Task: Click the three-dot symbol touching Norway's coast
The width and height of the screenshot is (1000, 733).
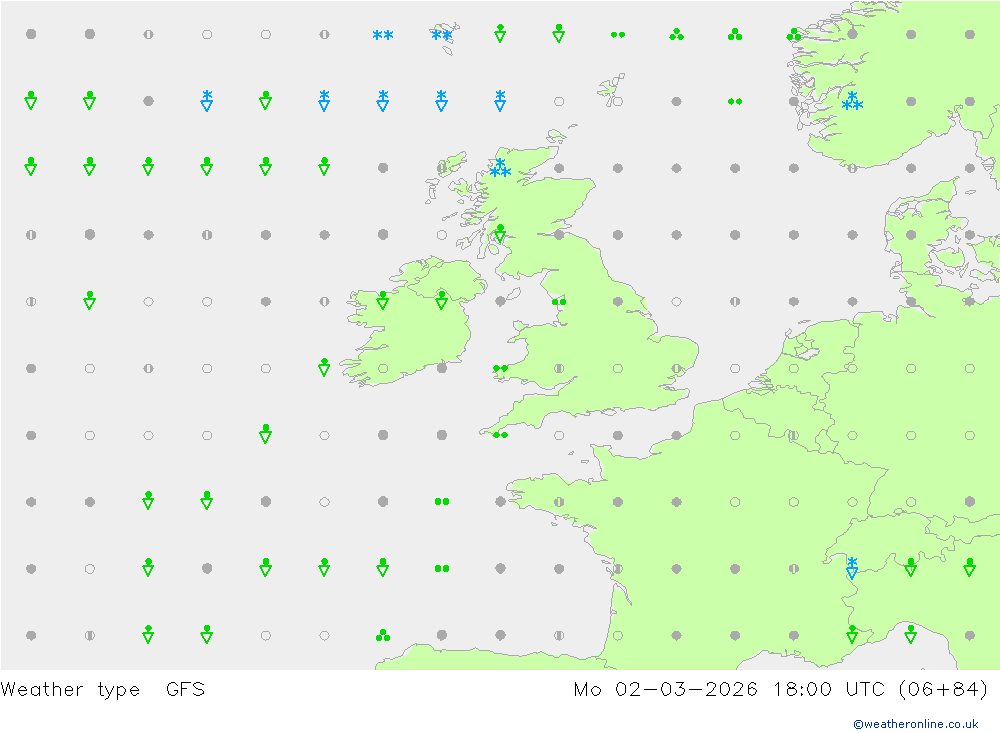Action: 794,34
